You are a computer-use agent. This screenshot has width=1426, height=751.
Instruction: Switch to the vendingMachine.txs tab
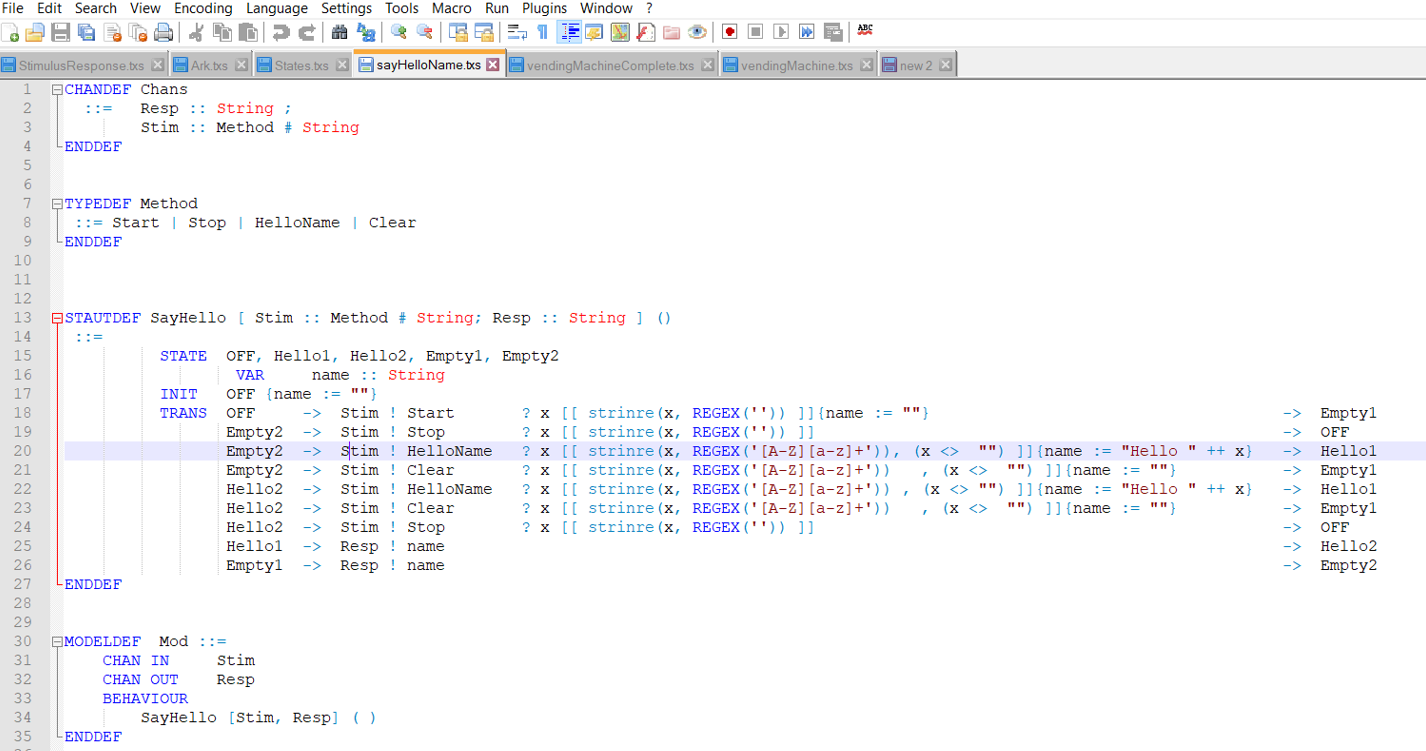(796, 66)
